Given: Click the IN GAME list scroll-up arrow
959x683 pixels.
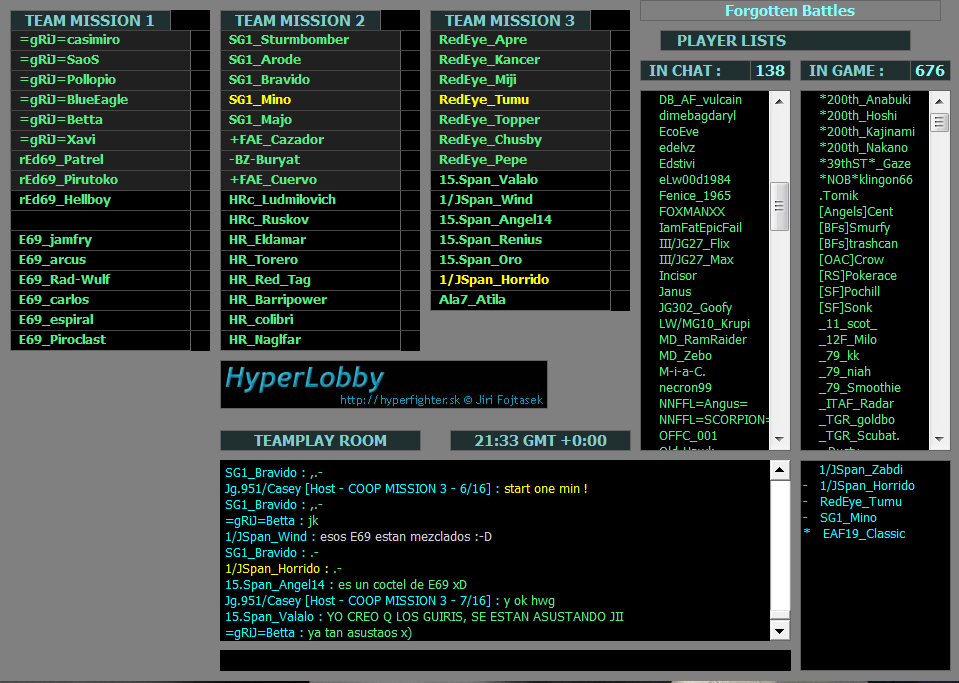Looking at the screenshot, I should (939, 101).
